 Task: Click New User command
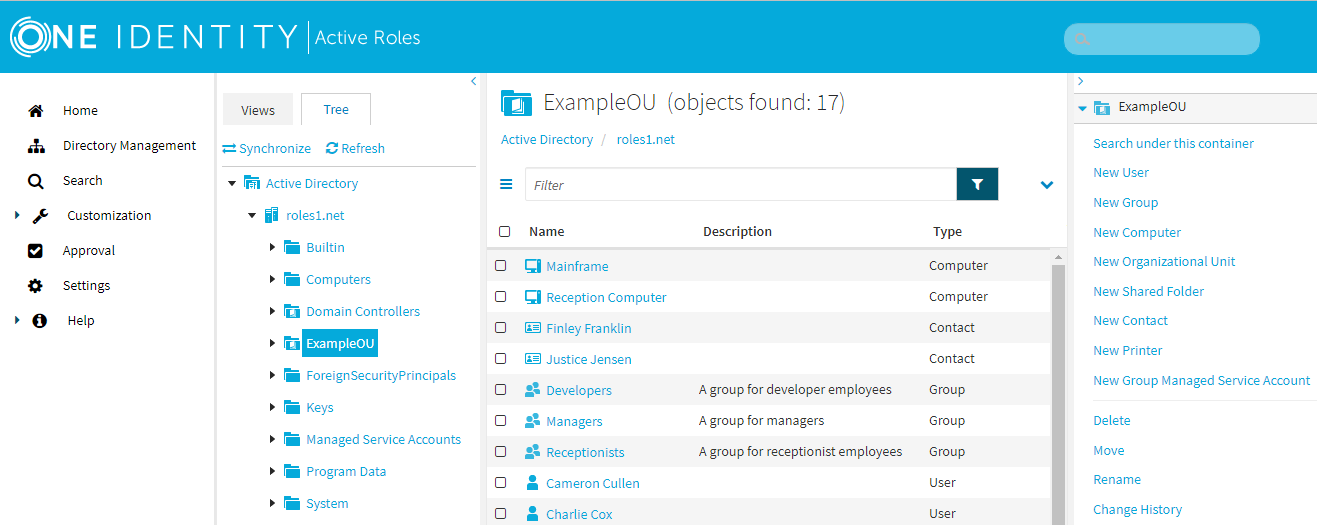tap(1121, 173)
